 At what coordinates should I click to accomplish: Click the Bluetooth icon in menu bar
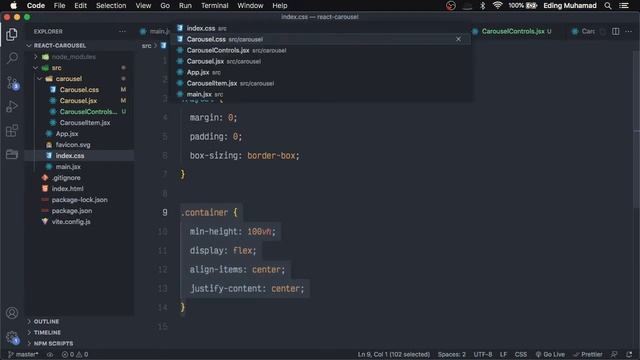[482, 6]
